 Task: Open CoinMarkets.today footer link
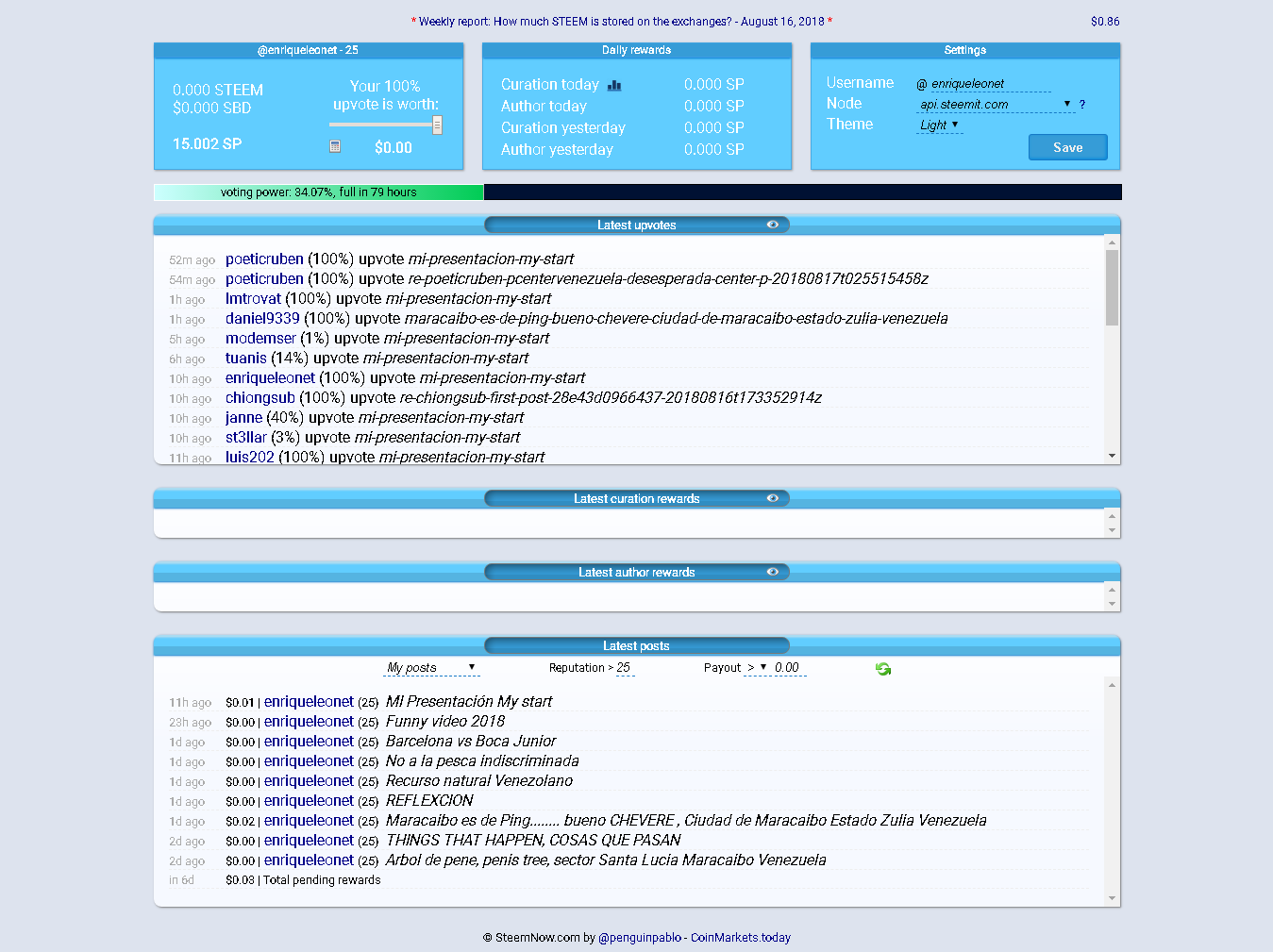(x=741, y=938)
